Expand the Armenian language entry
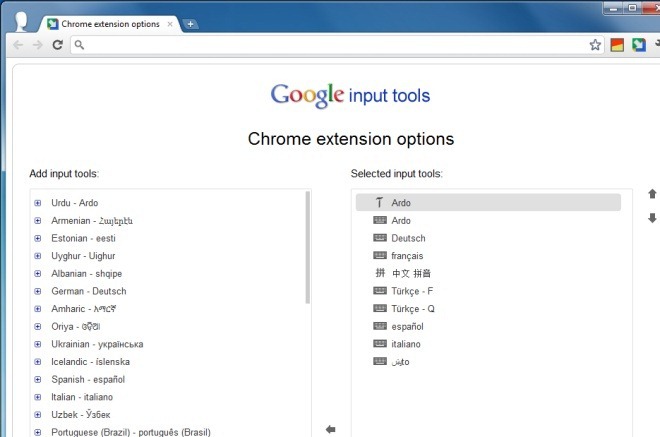Viewport: 660px width, 437px height. (x=38, y=221)
